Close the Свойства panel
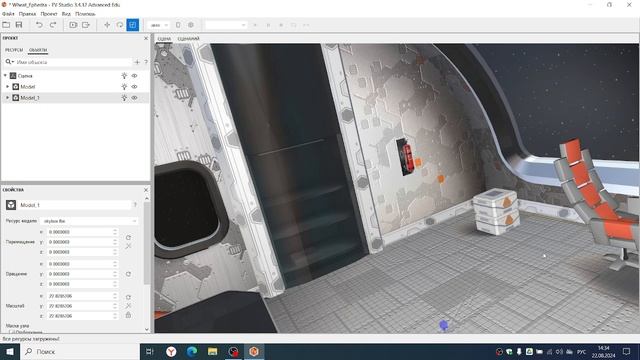 pyautogui.click(x=146, y=190)
